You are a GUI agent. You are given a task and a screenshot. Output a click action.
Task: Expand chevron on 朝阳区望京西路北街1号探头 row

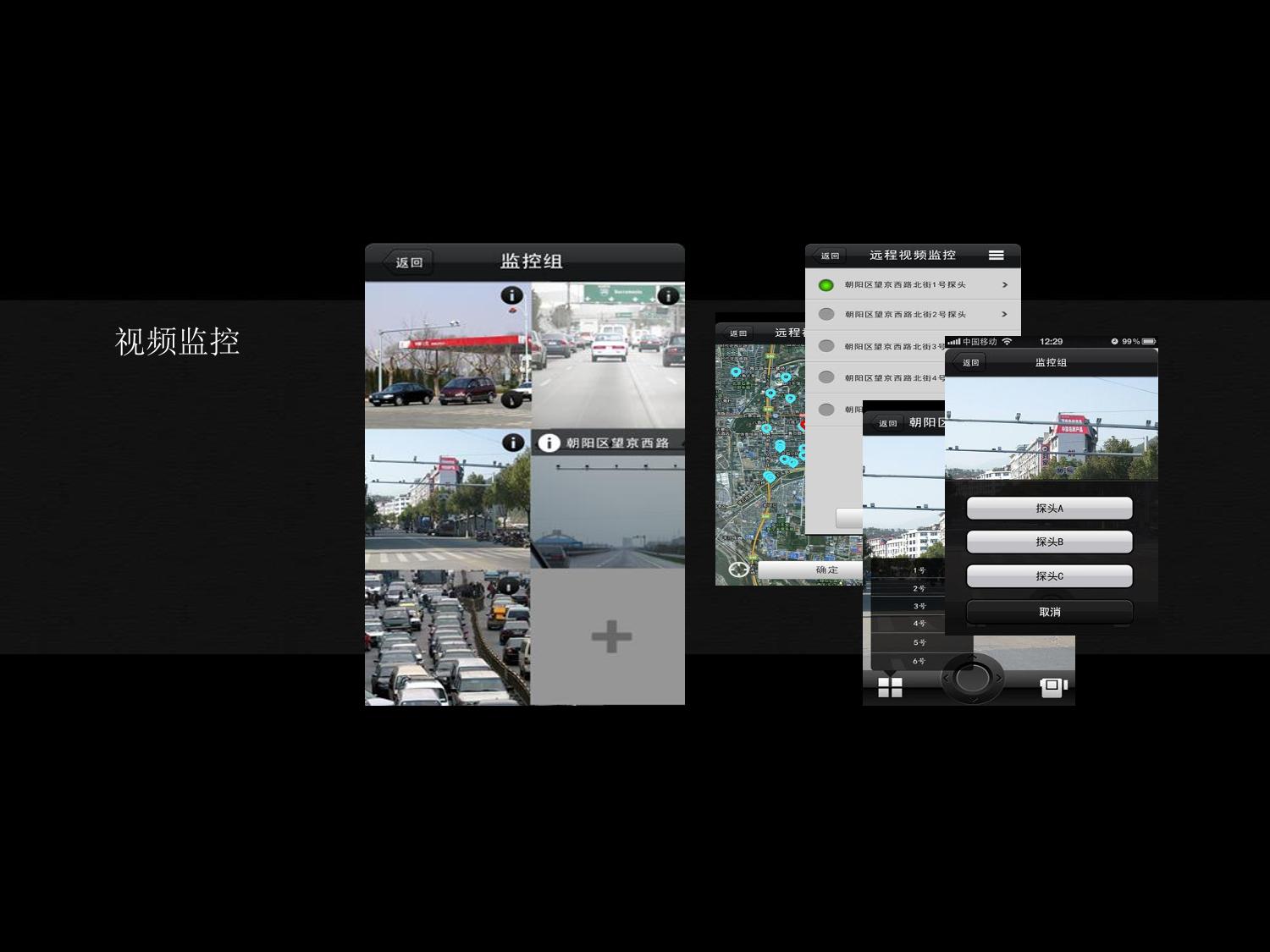click(x=1005, y=285)
